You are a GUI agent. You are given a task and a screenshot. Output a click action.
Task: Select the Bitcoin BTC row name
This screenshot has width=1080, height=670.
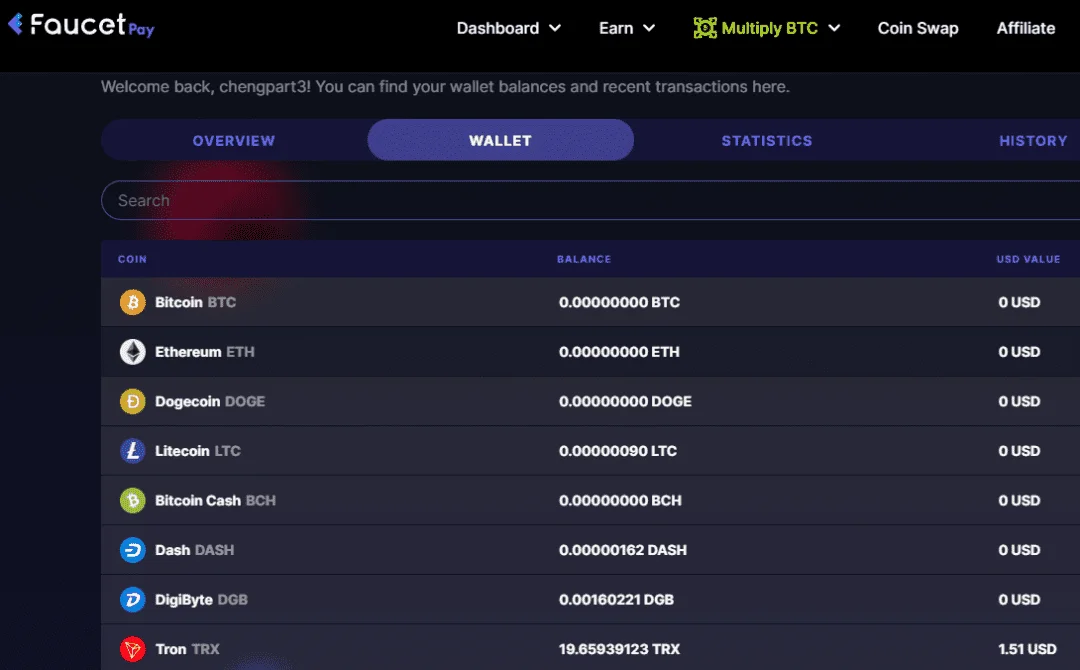(x=196, y=302)
